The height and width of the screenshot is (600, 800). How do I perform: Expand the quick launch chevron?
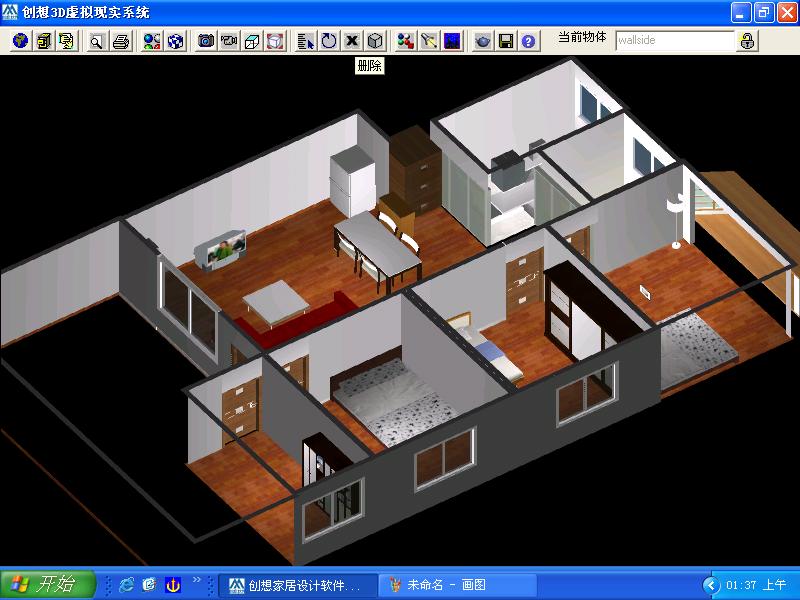[197, 580]
